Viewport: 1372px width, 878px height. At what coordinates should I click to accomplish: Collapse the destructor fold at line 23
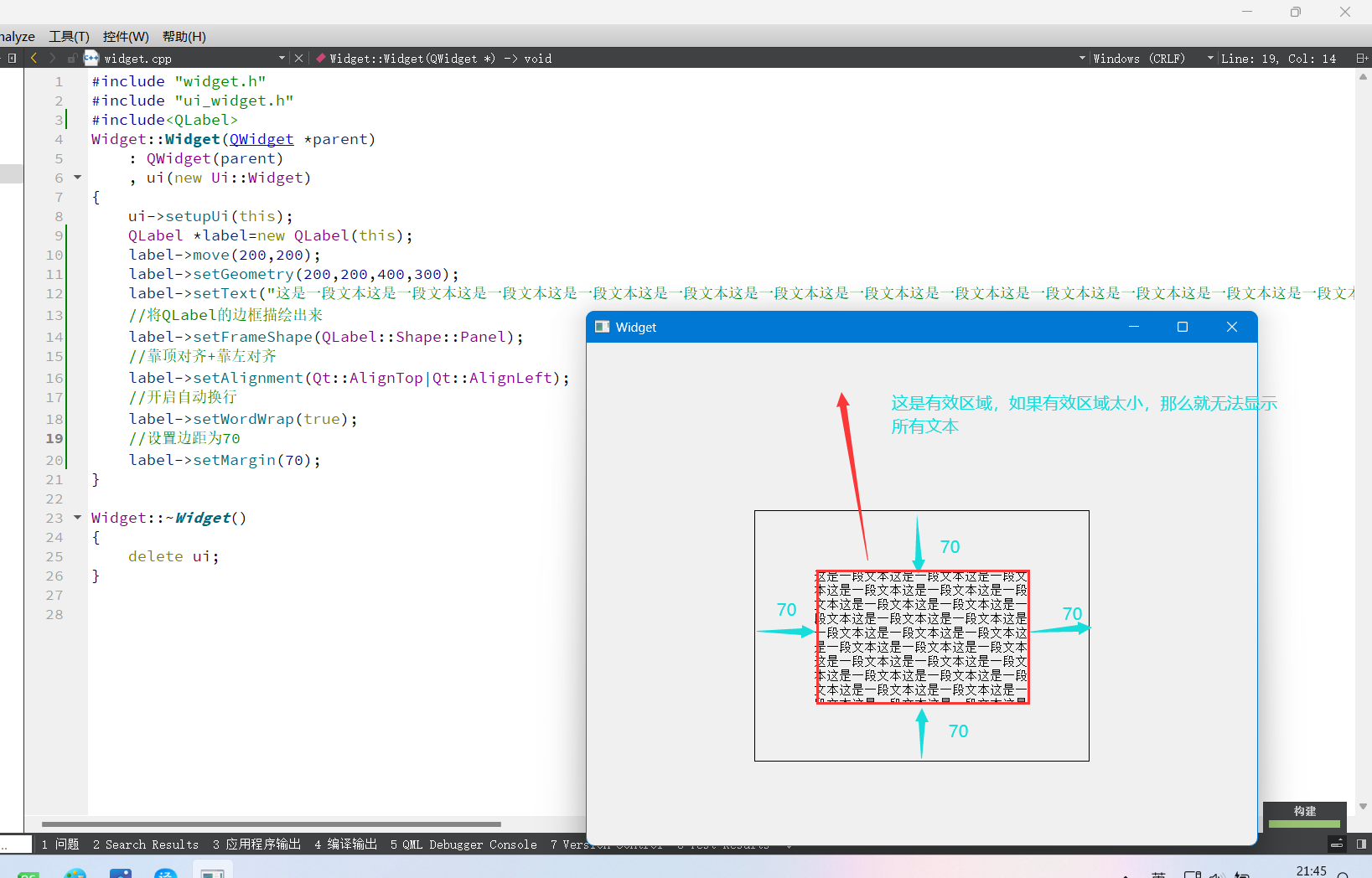[x=77, y=517]
